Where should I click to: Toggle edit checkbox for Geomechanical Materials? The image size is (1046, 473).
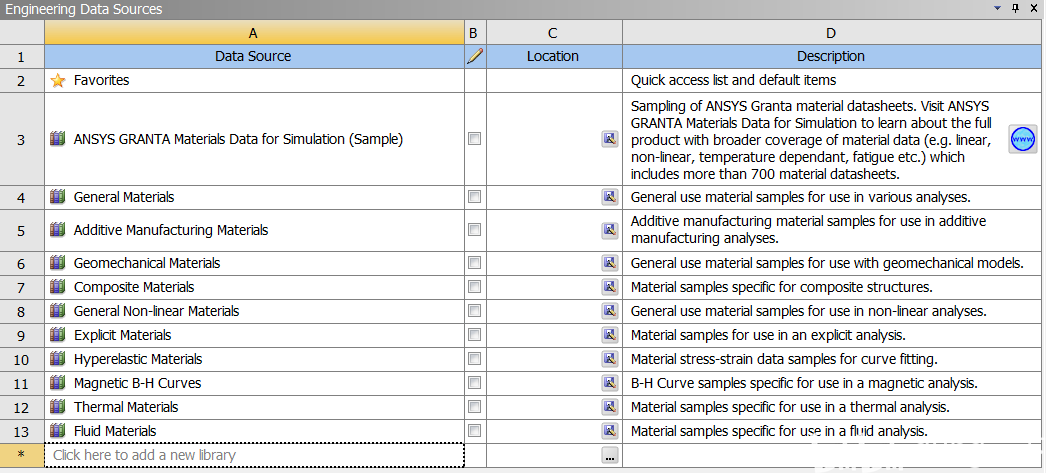click(474, 263)
